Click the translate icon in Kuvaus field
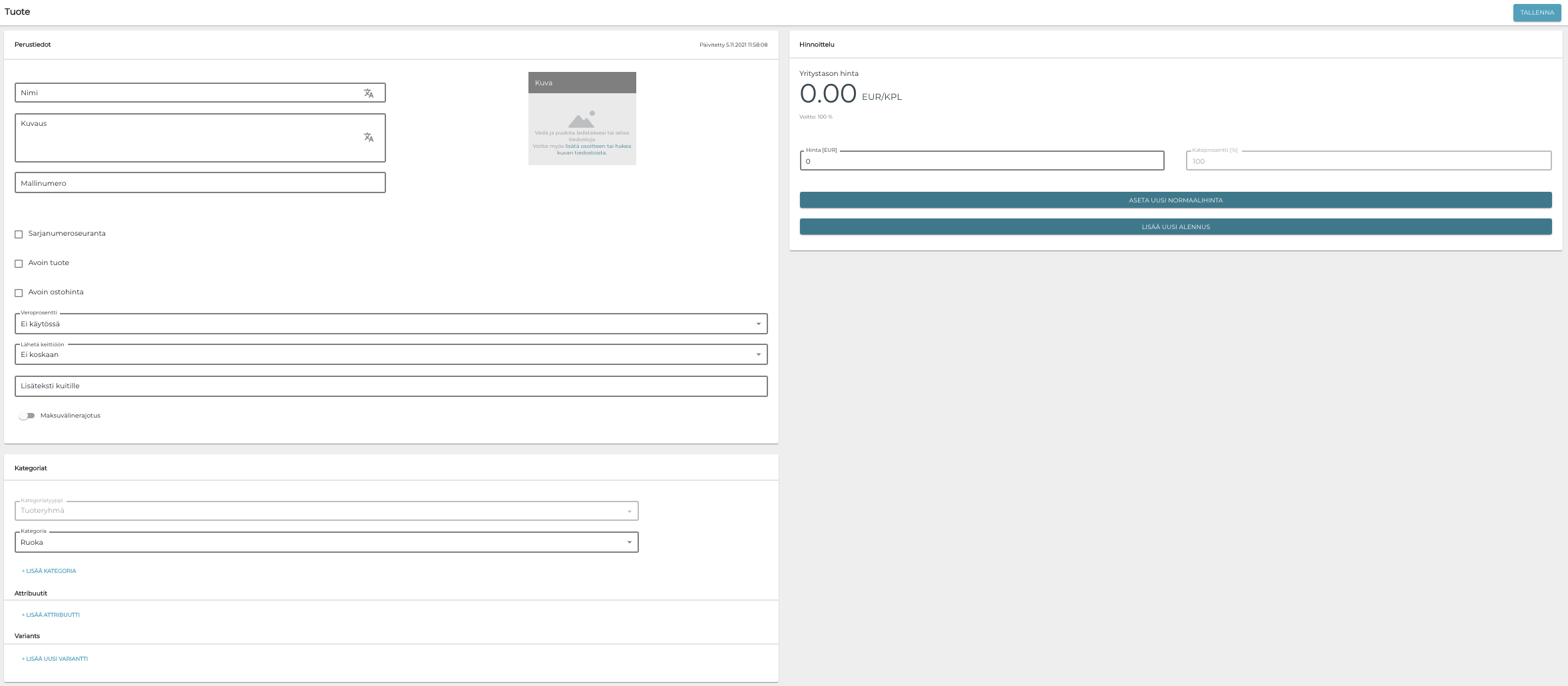1568x686 pixels. [368, 137]
